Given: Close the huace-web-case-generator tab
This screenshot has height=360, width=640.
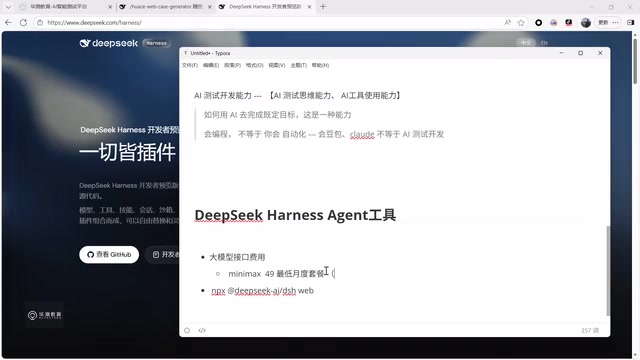Looking at the screenshot, I should pyautogui.click(x=210, y=7).
